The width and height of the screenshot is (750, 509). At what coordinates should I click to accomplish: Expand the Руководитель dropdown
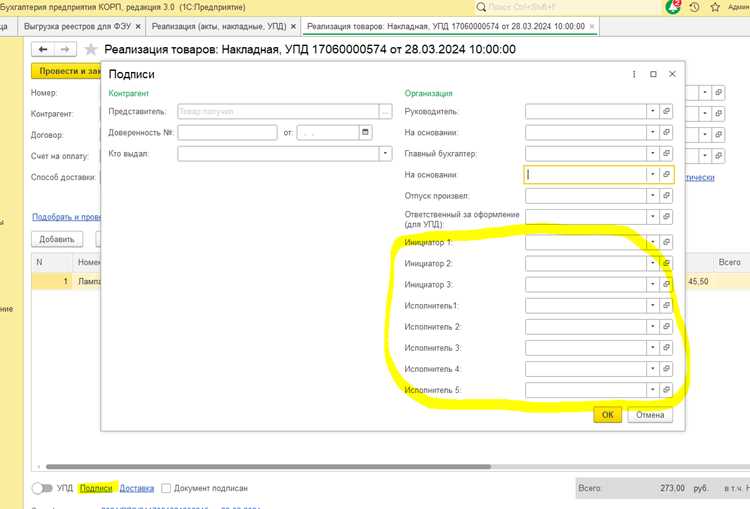[652, 111]
